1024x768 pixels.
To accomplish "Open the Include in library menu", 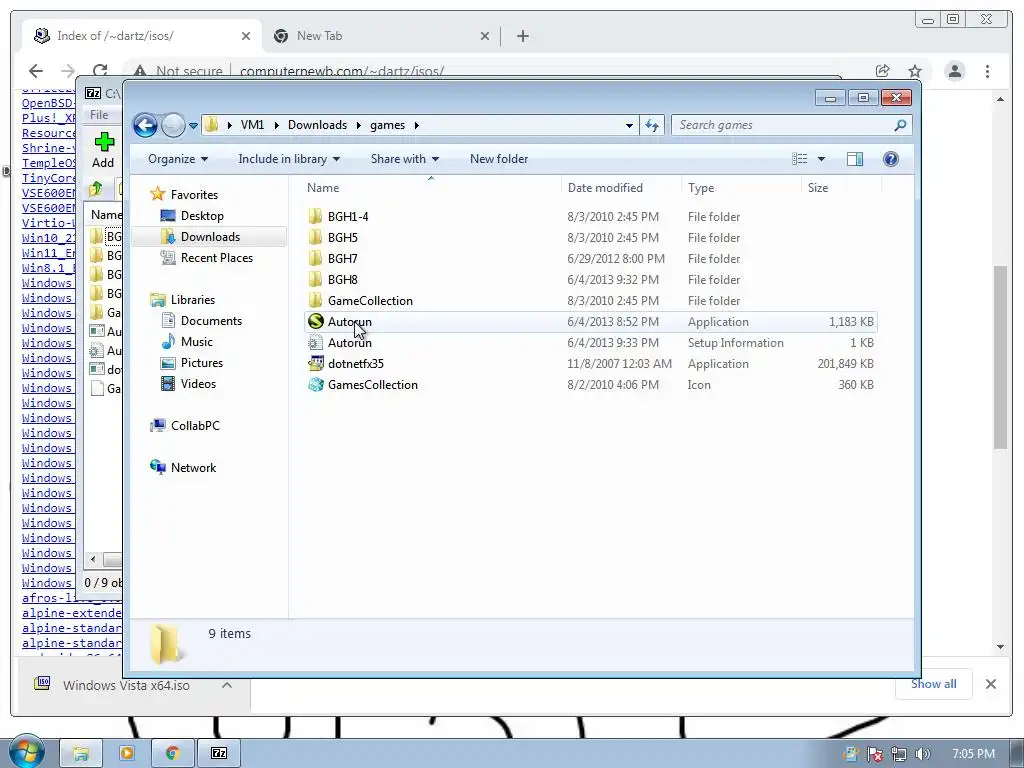I will pyautogui.click(x=289, y=159).
